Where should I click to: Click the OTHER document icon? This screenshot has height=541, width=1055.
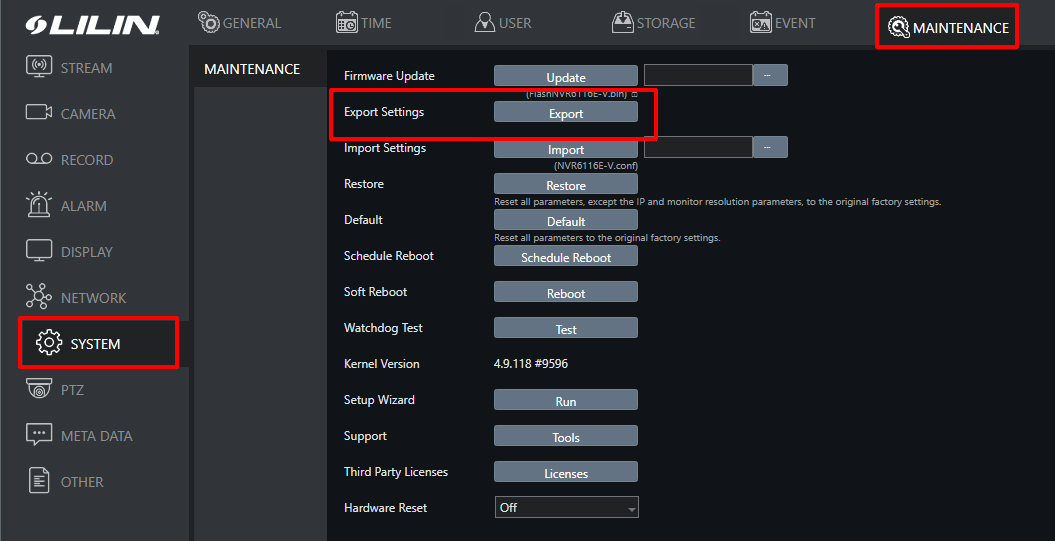pos(39,481)
